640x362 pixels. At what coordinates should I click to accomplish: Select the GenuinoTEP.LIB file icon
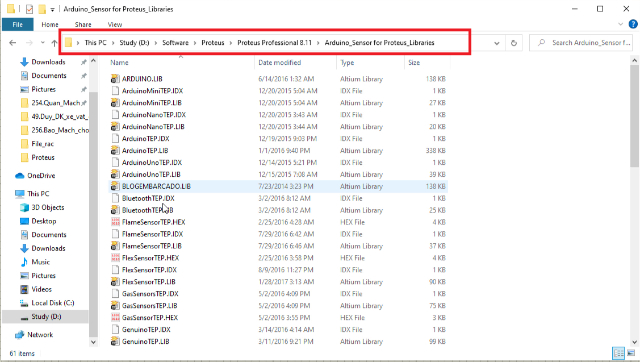(x=116, y=342)
